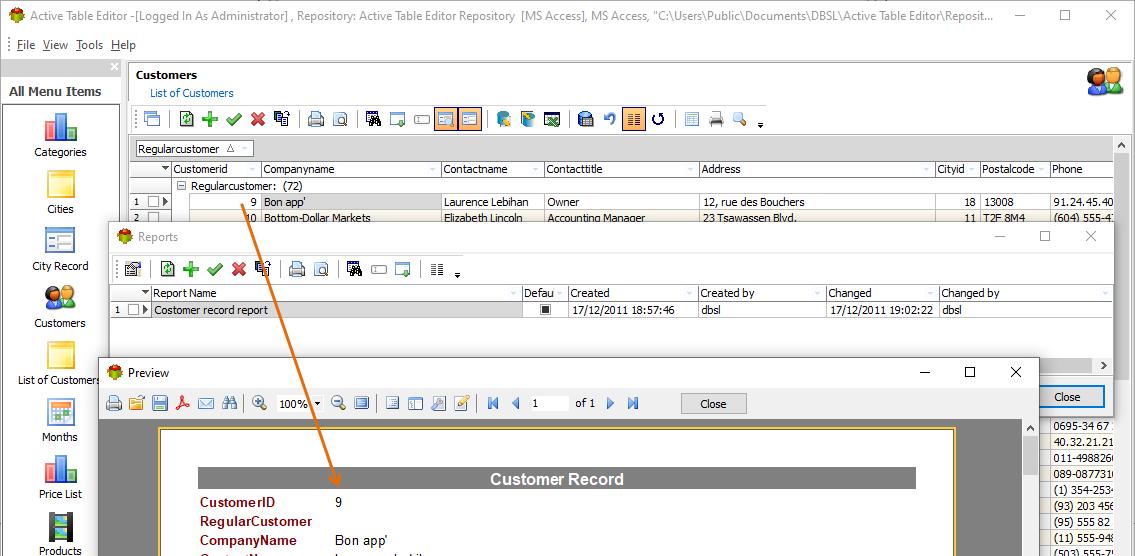Click print icon in Preview toolbar

pyautogui.click(x=114, y=403)
